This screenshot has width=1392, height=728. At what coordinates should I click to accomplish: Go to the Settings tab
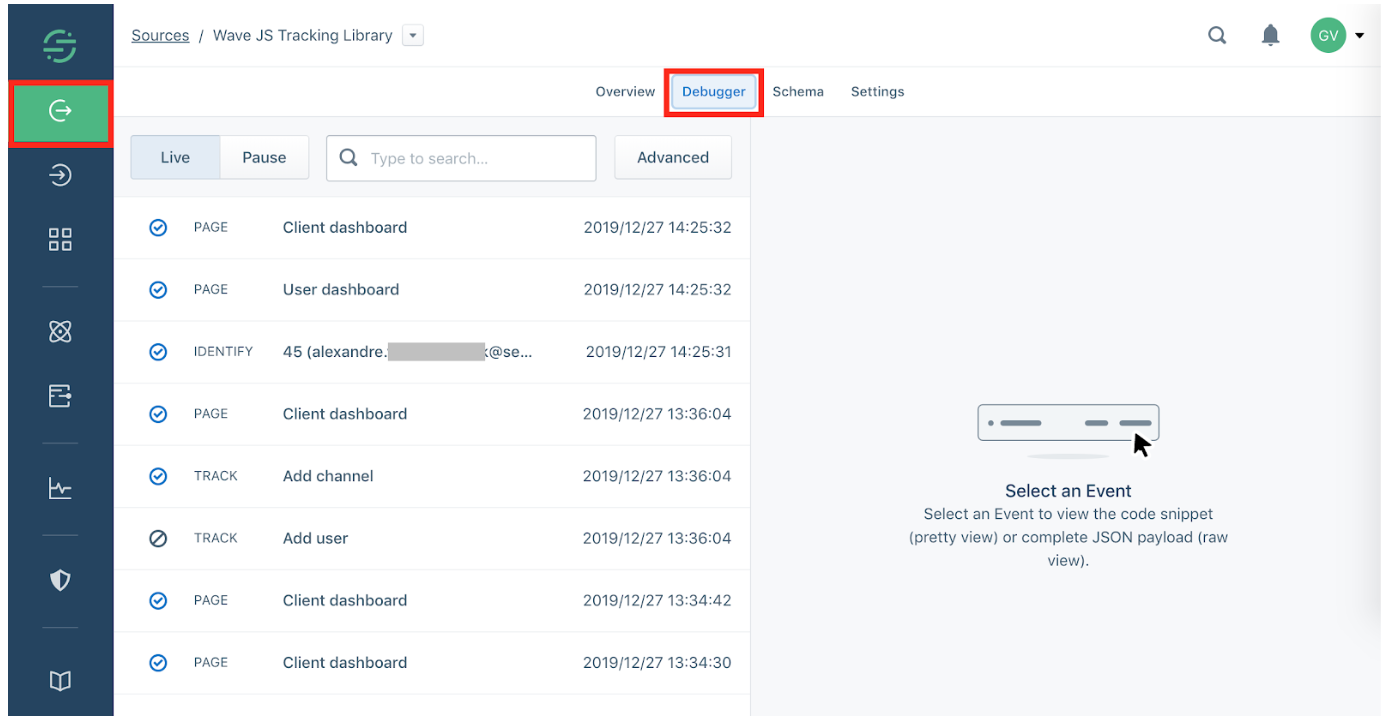(877, 92)
